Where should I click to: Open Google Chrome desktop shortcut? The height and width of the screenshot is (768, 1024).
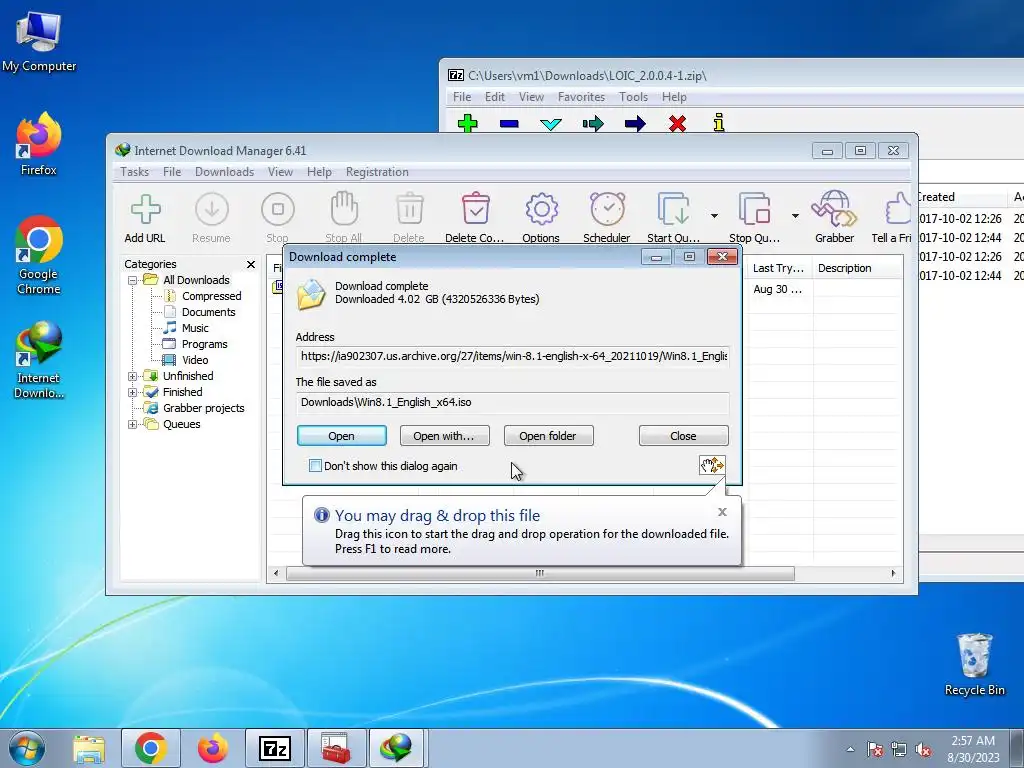39,255
